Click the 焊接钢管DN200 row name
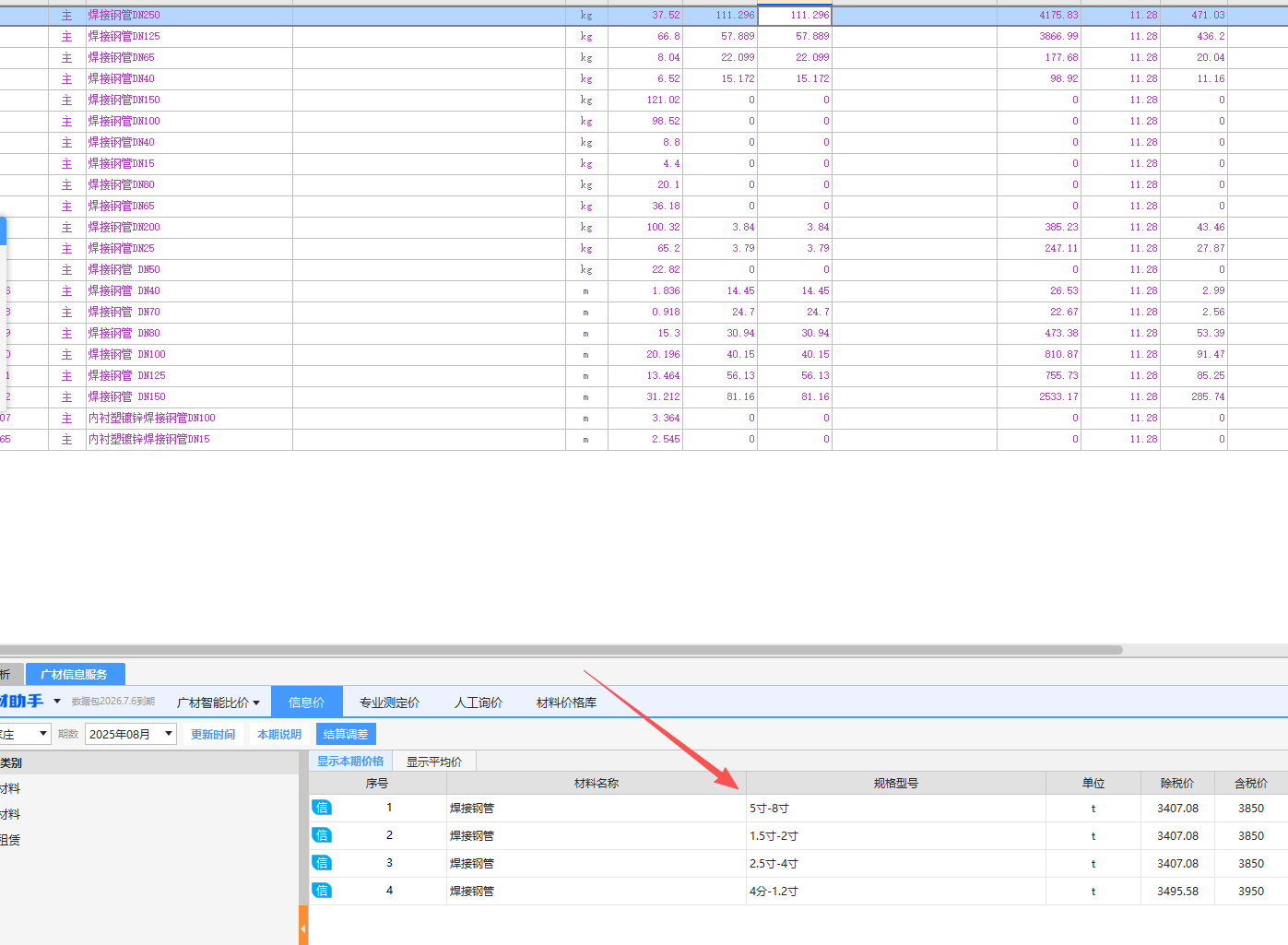 (x=124, y=228)
